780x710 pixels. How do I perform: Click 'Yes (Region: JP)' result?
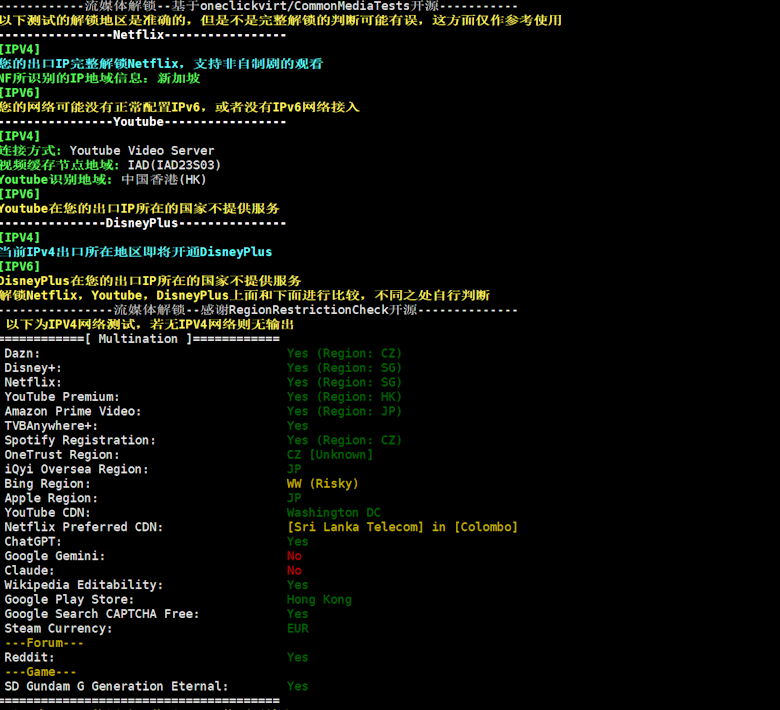pos(344,411)
